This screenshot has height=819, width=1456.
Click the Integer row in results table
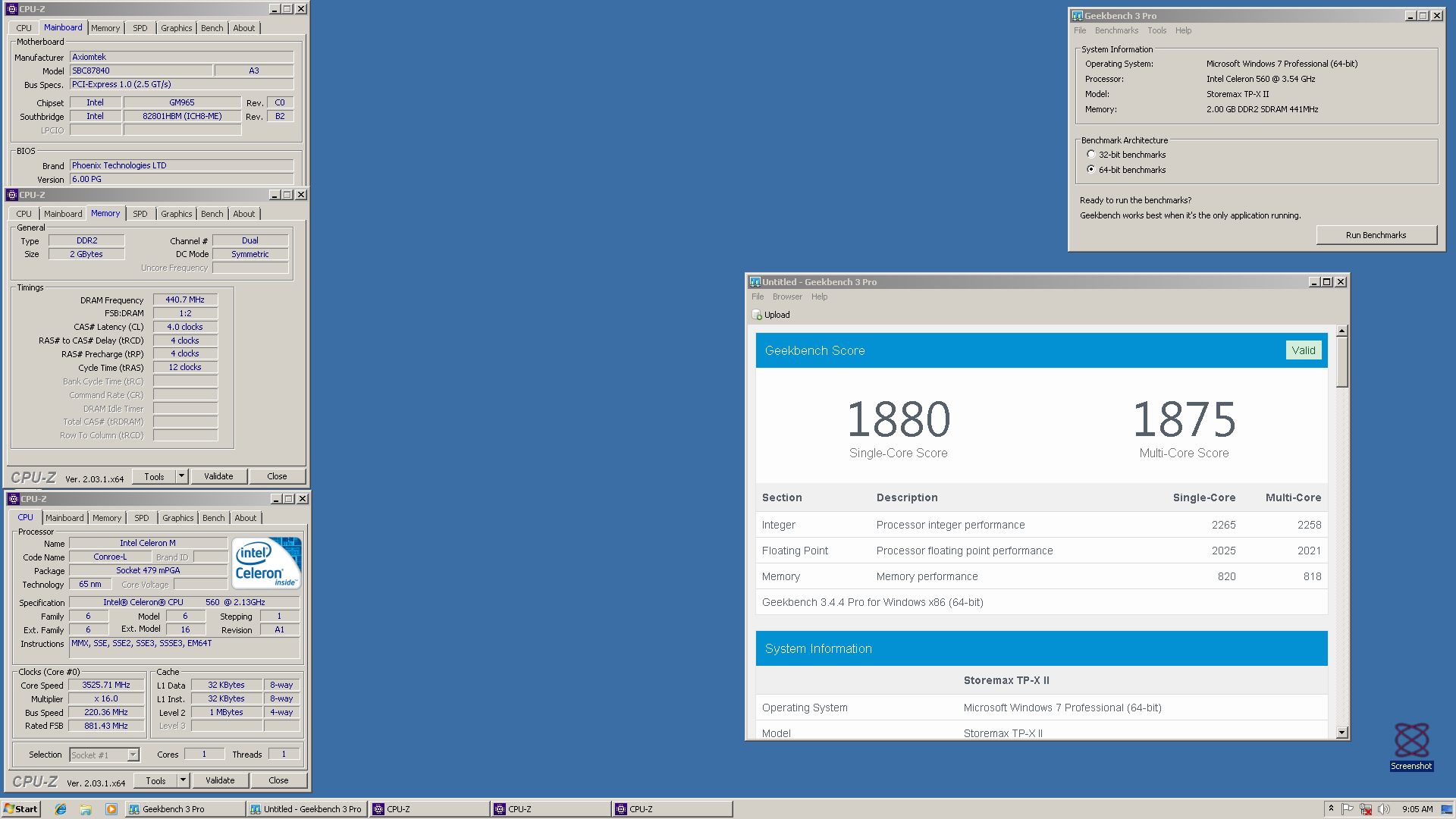click(x=1041, y=525)
